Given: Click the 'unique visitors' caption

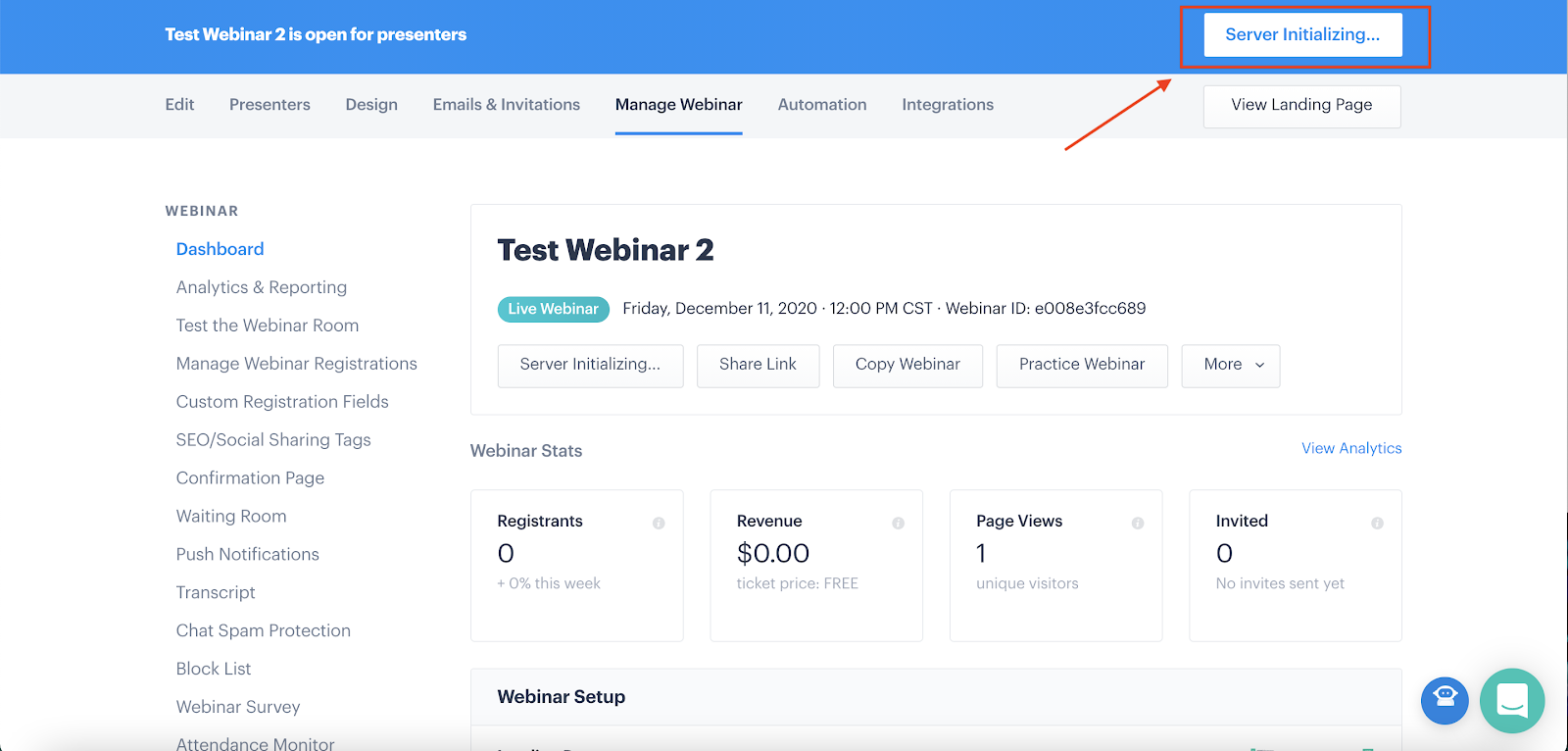Looking at the screenshot, I should 1027,584.
